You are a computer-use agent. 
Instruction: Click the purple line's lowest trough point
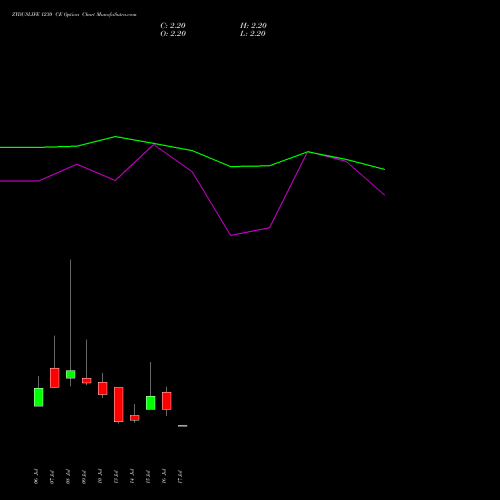[231, 235]
